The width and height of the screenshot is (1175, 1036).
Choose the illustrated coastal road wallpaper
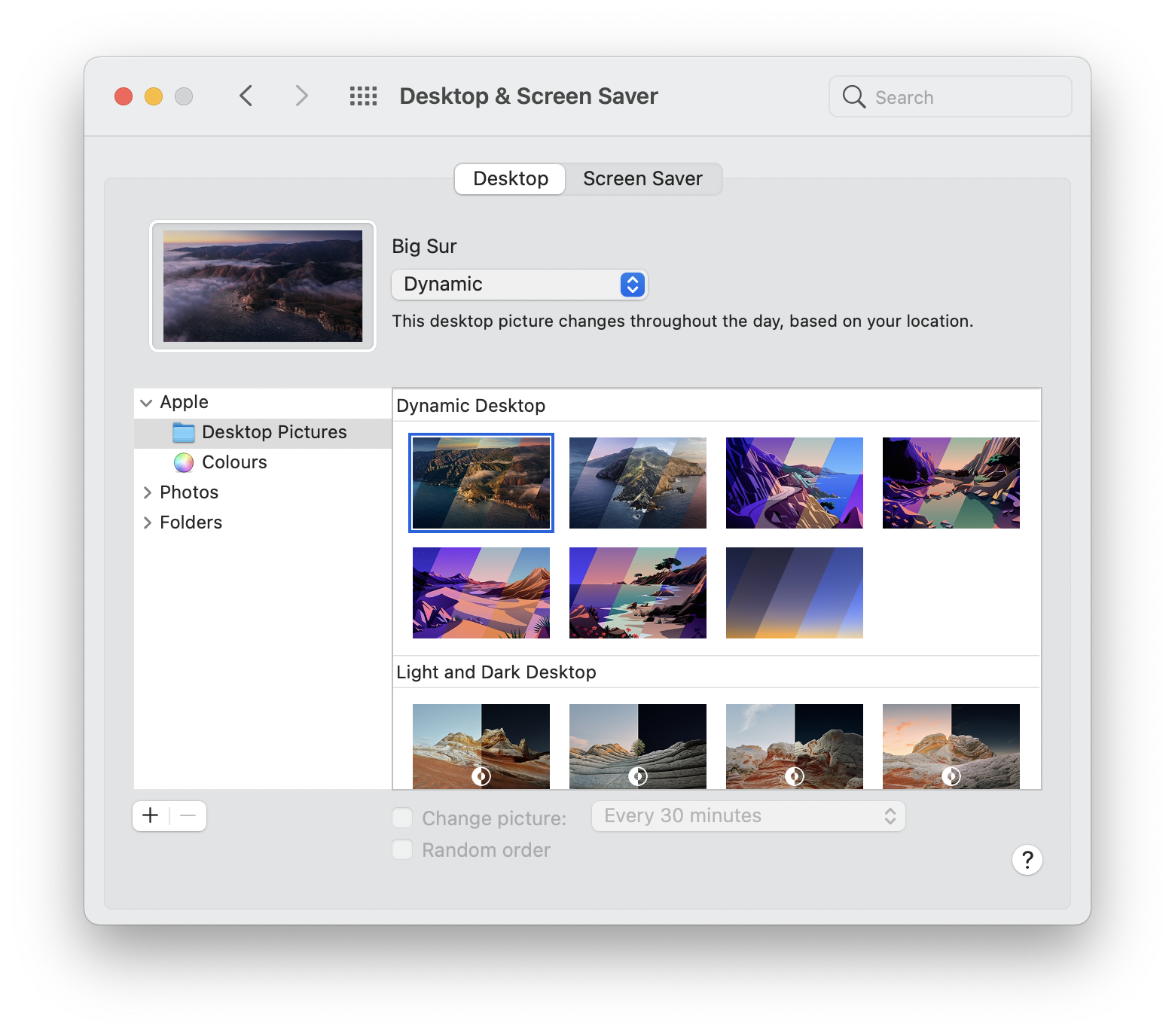coord(795,483)
